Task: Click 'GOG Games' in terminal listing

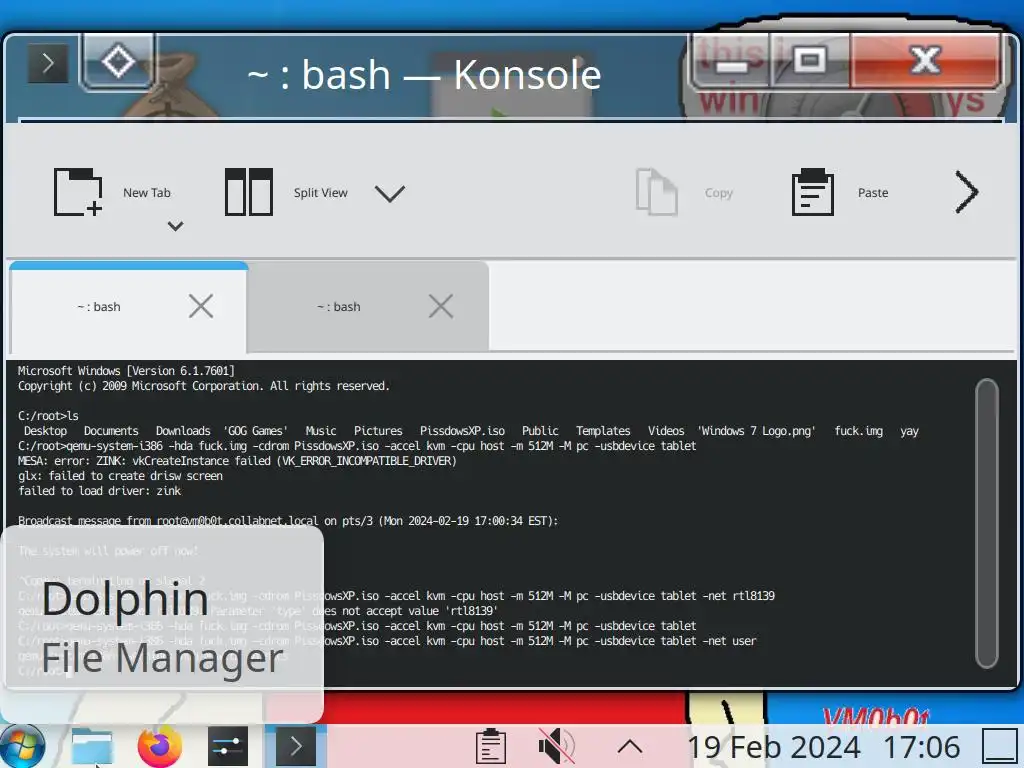Action: pyautogui.click(x=255, y=431)
